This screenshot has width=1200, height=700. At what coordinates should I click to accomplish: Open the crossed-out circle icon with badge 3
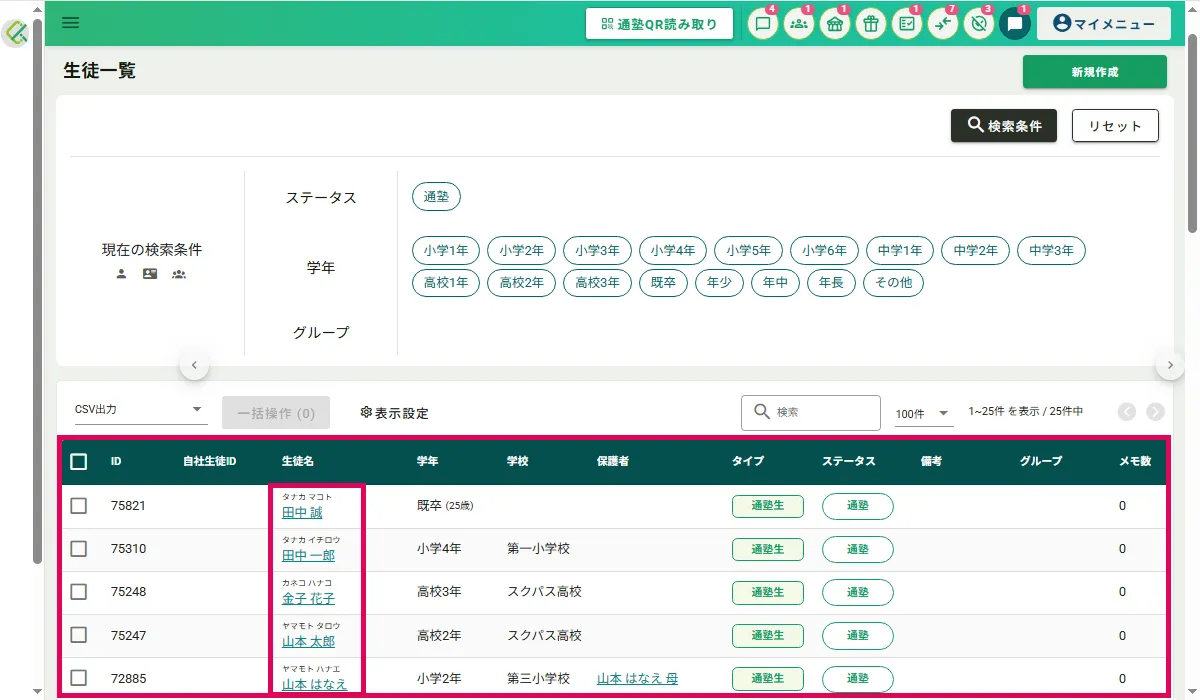(979, 24)
